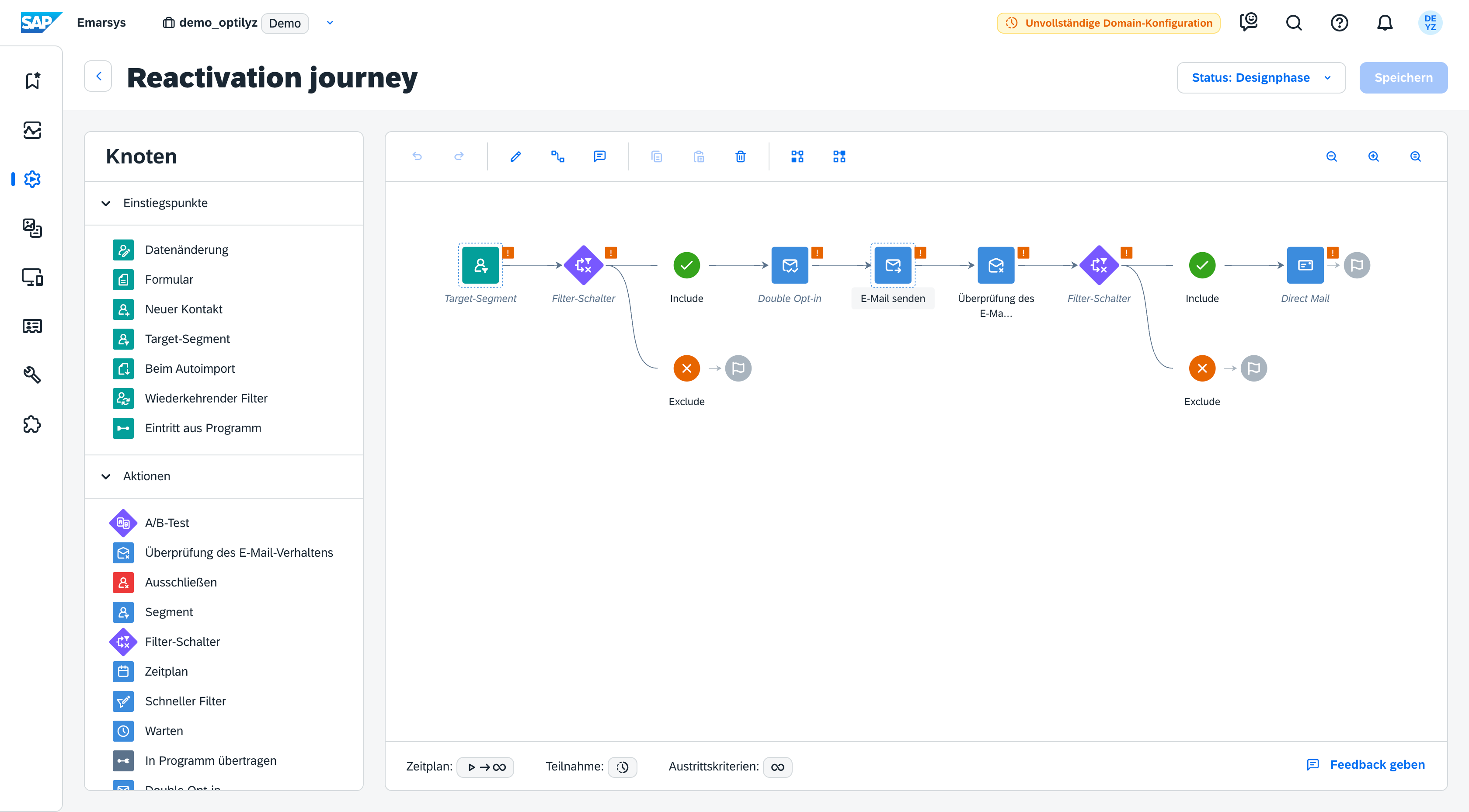Select the Target-Segment node on canvas
1469x812 pixels.
[480, 265]
